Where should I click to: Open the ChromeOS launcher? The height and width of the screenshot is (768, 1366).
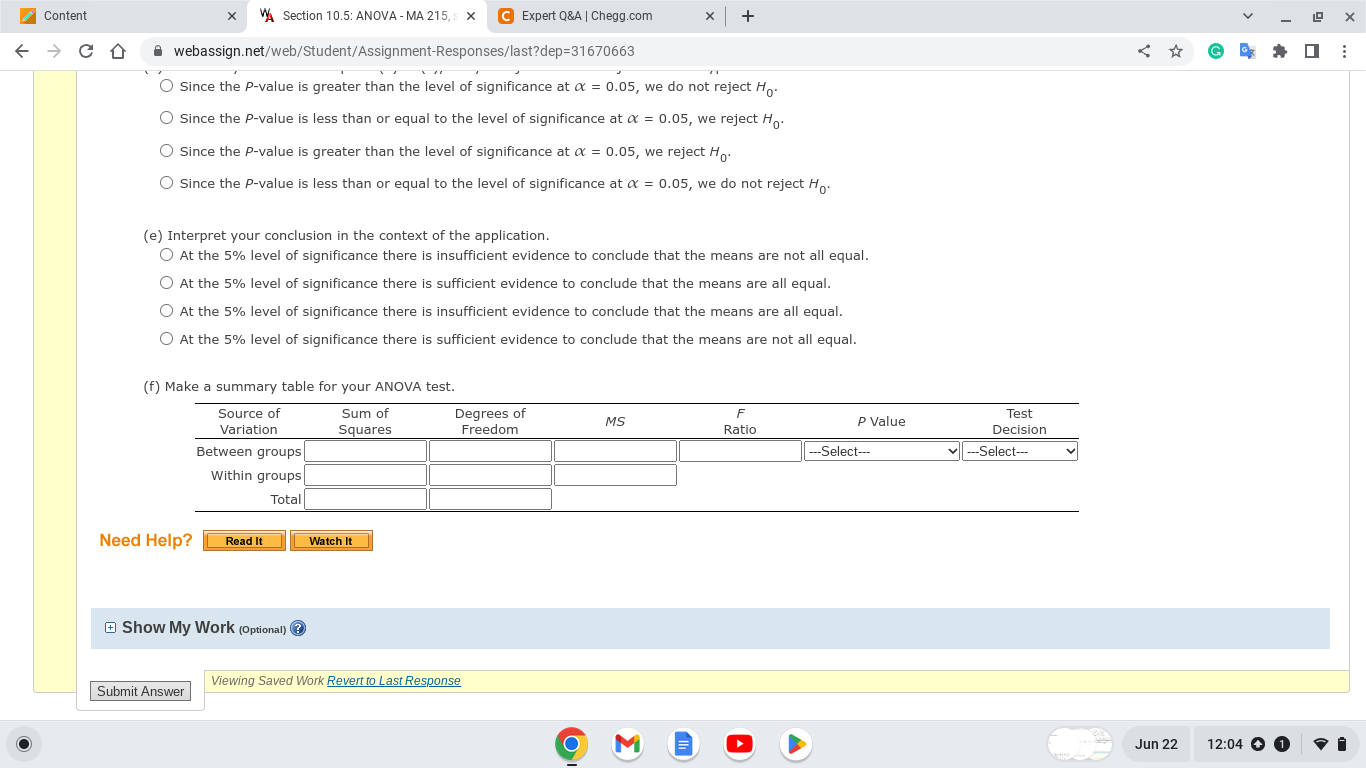[x=25, y=744]
